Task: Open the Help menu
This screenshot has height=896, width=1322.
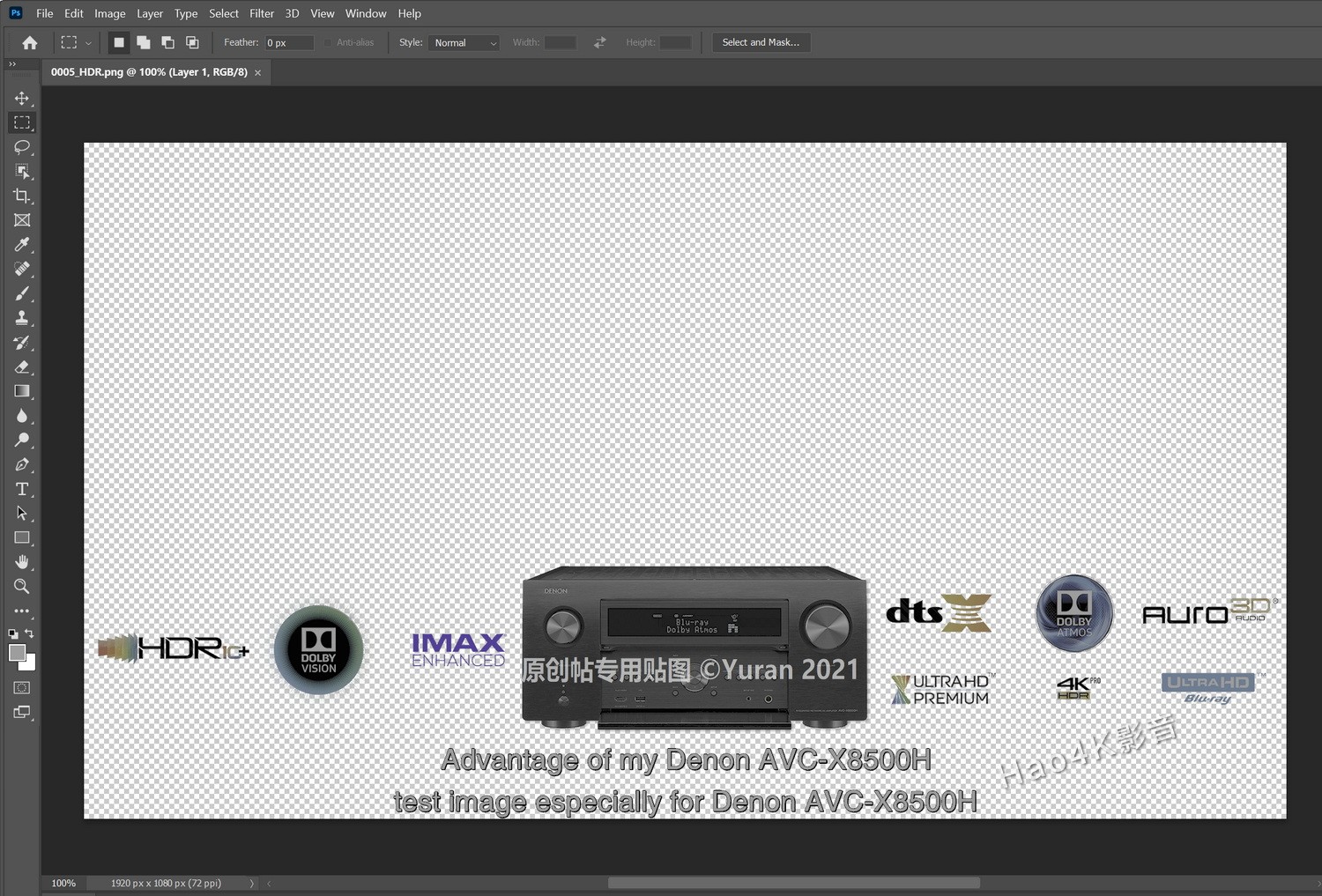Action: point(410,13)
